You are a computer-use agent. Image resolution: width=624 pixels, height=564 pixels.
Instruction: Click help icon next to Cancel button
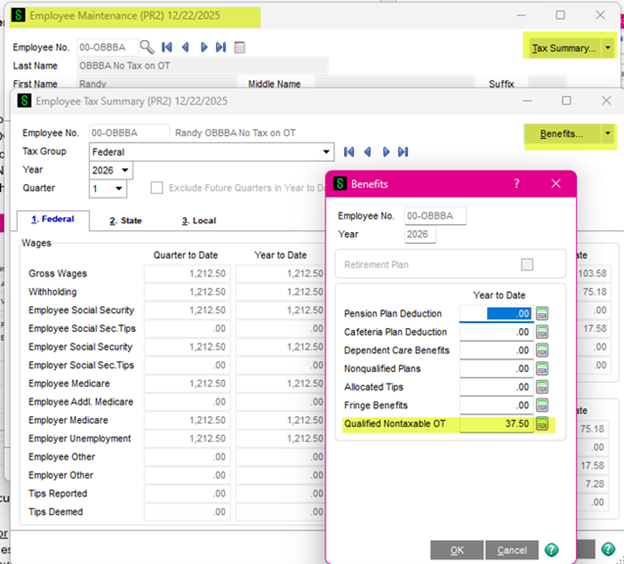[551, 550]
